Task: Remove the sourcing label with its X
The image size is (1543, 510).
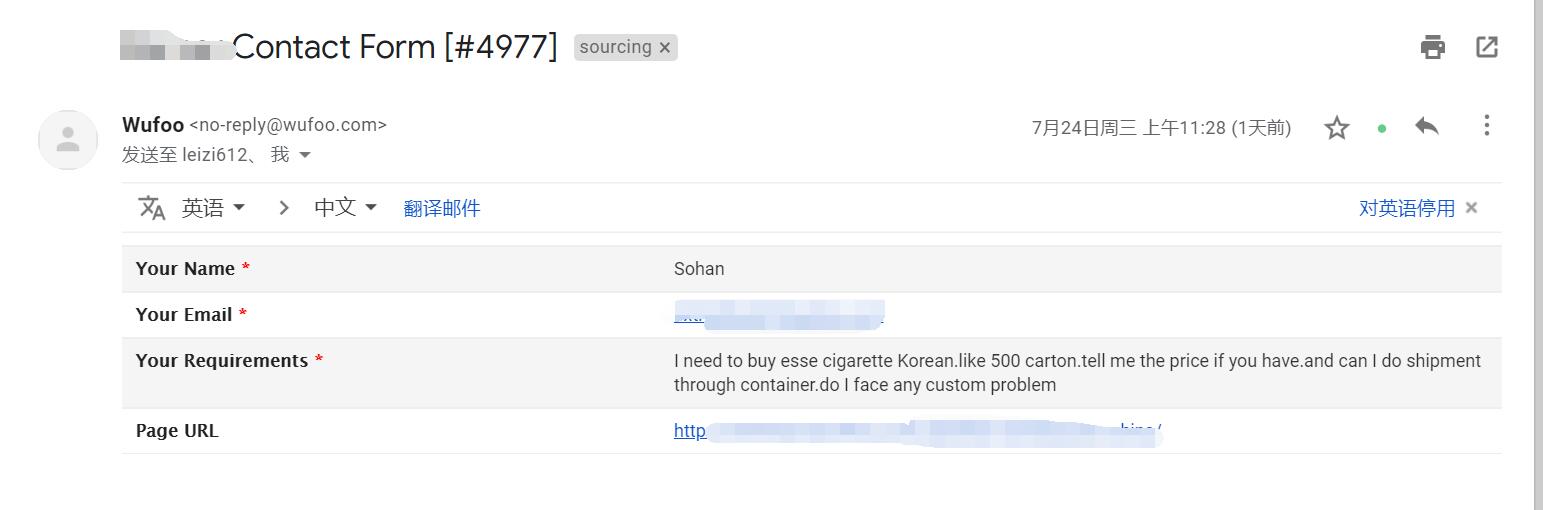Action: 665,48
